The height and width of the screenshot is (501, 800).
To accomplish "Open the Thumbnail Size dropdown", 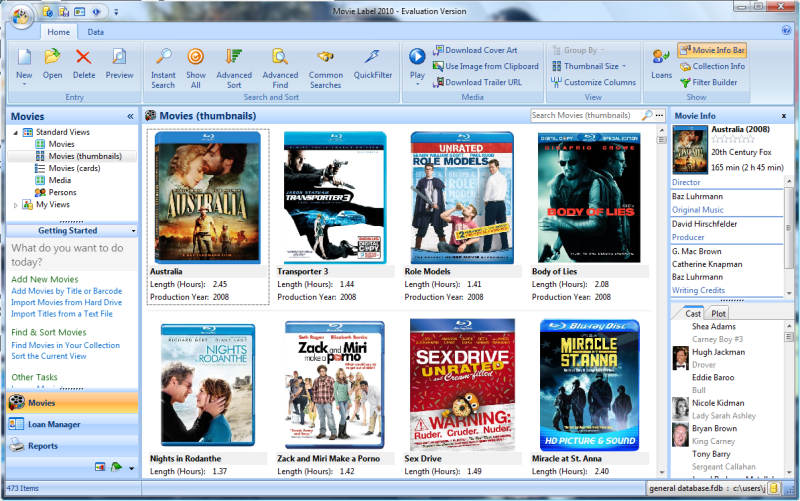I will tap(589, 66).
